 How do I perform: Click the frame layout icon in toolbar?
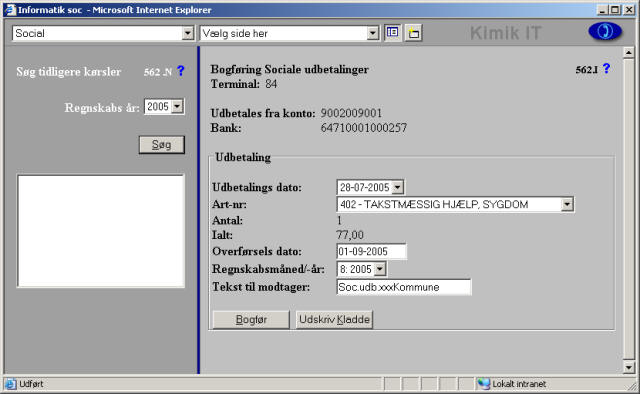pos(392,33)
